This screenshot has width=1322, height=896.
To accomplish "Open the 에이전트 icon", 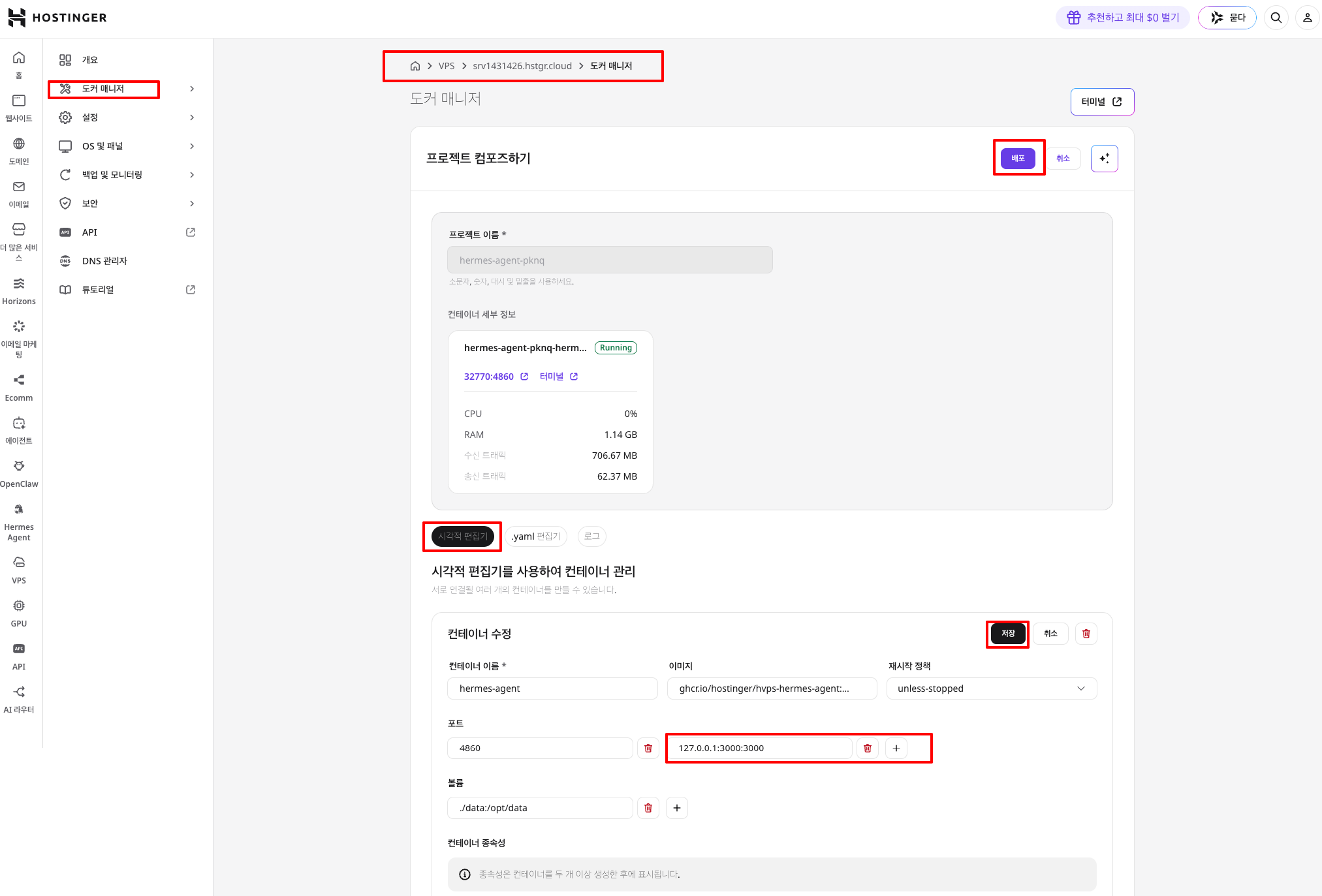I will [x=19, y=423].
